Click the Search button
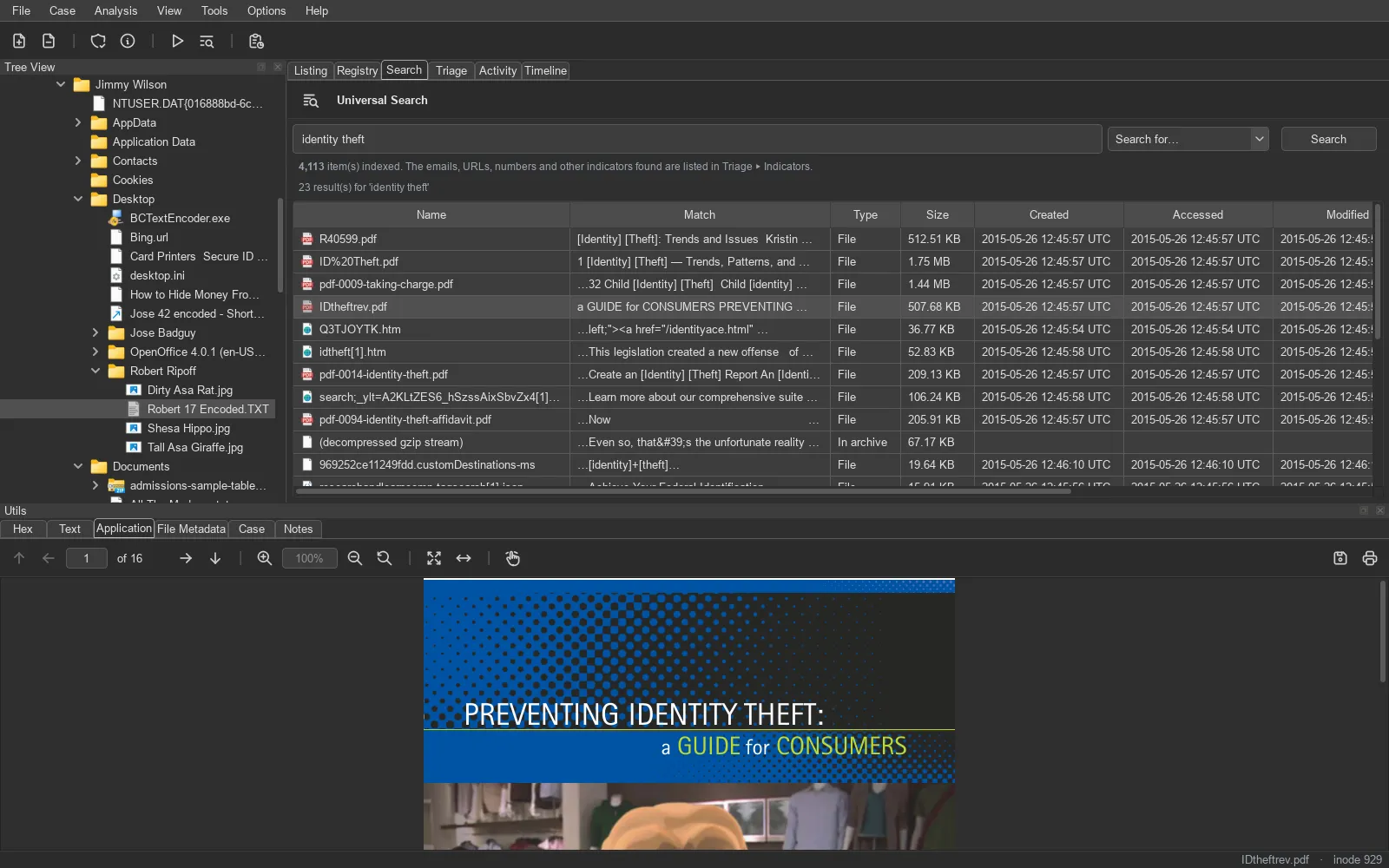The image size is (1389, 868). pyautogui.click(x=1328, y=139)
